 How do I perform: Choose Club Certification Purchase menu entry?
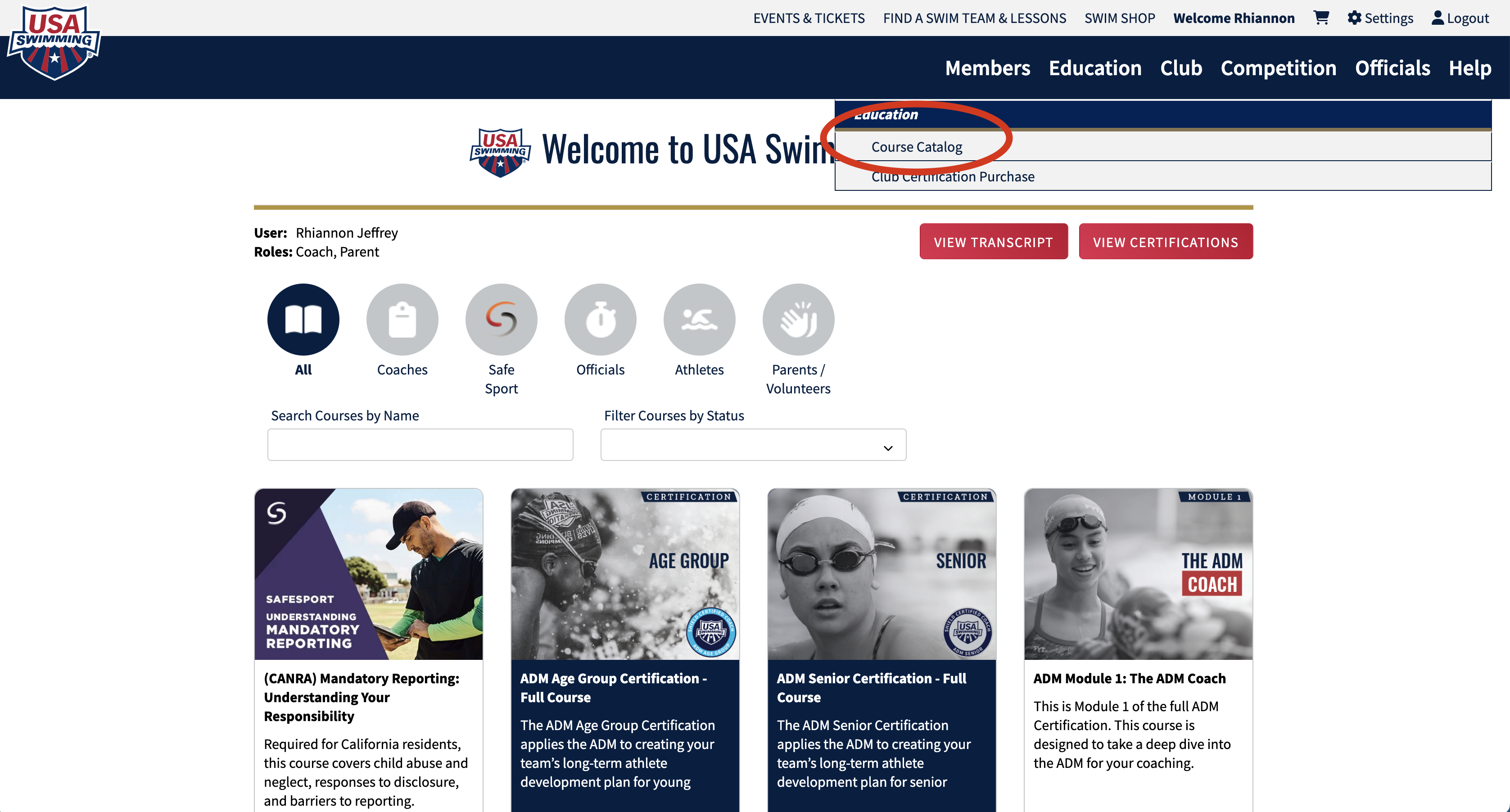point(953,177)
